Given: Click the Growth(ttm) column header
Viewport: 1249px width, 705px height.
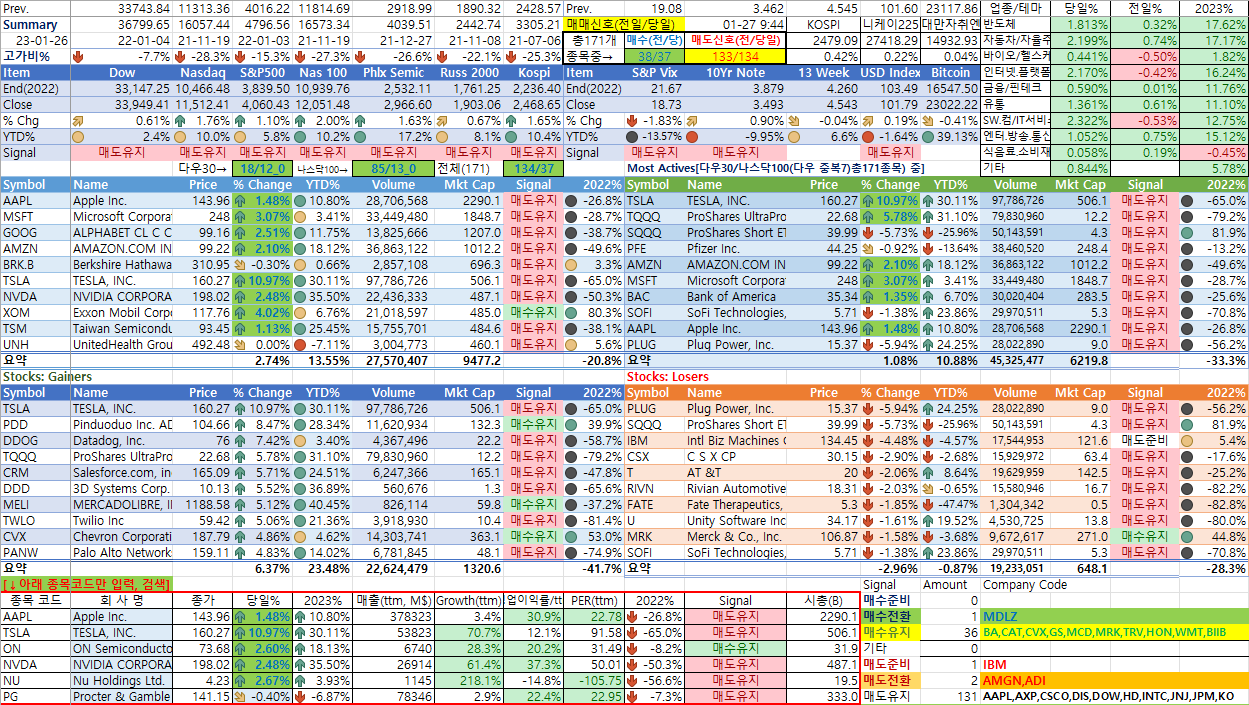Looking at the screenshot, I should pyautogui.click(x=468, y=601).
